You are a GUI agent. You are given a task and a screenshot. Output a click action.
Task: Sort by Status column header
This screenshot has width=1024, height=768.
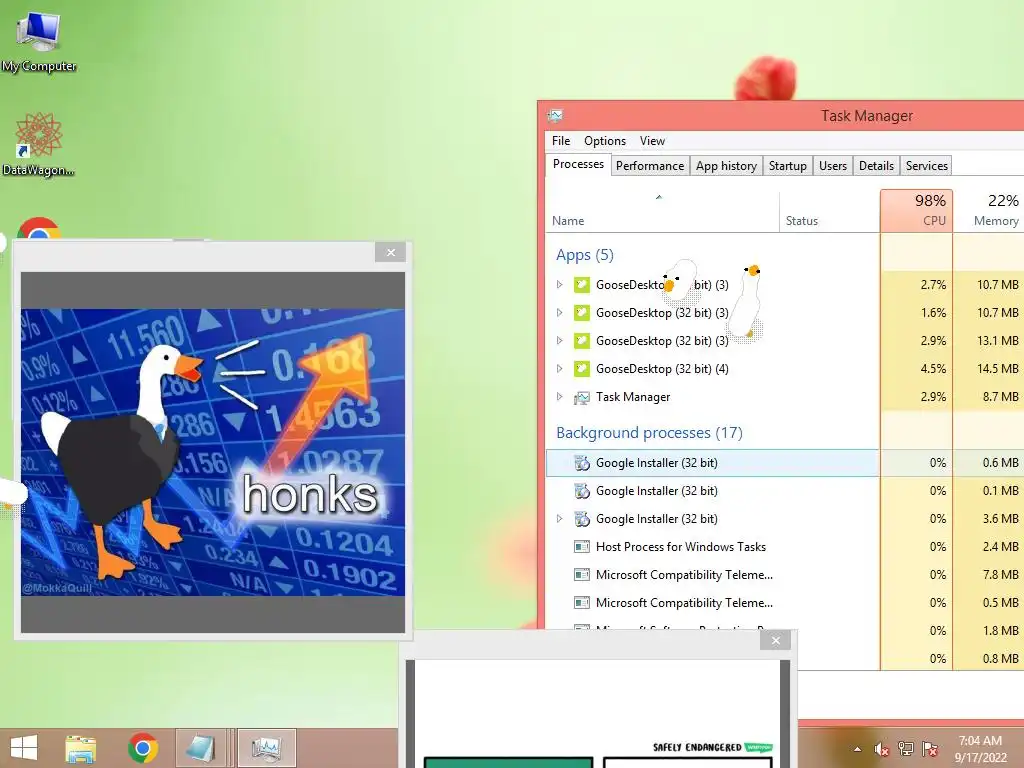point(829,211)
